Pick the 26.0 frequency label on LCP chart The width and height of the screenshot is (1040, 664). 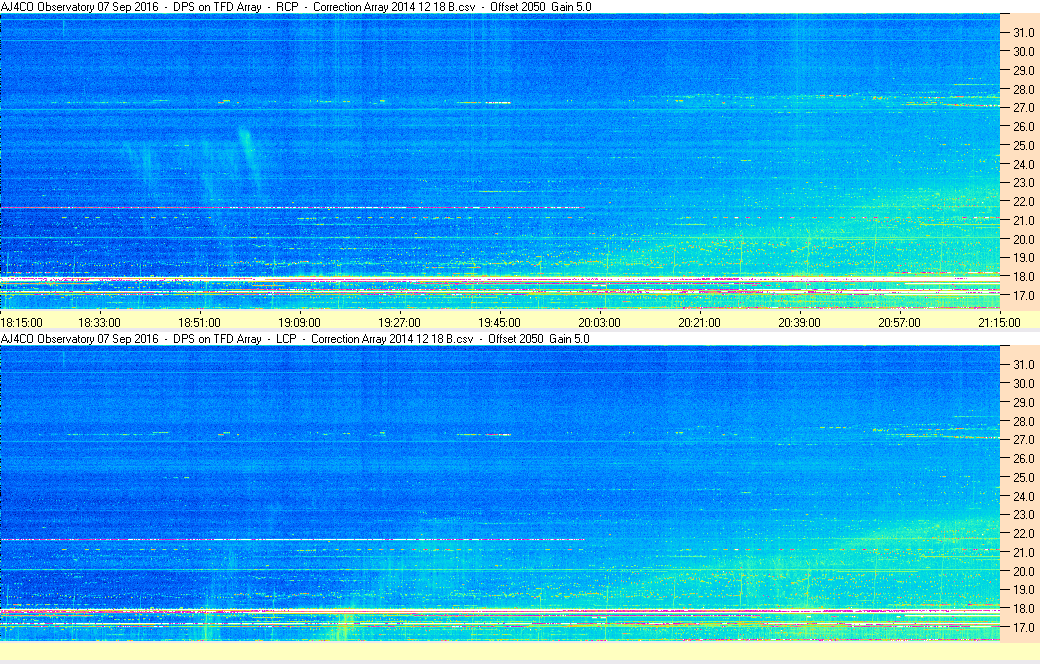(x=1023, y=458)
